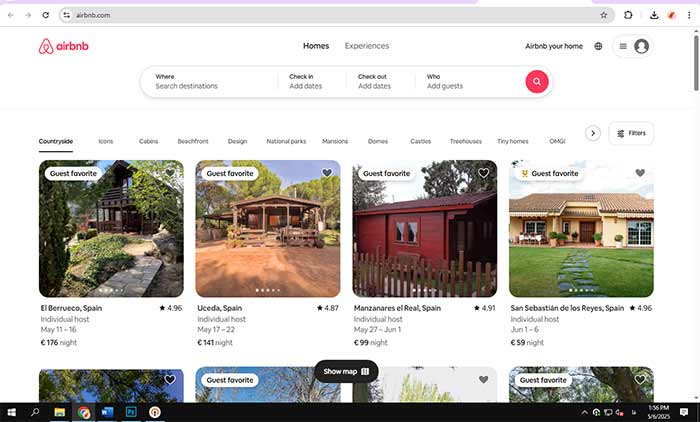Click the €176 night price
Image resolution: width=700 pixels, height=422 pixels.
click(x=58, y=343)
